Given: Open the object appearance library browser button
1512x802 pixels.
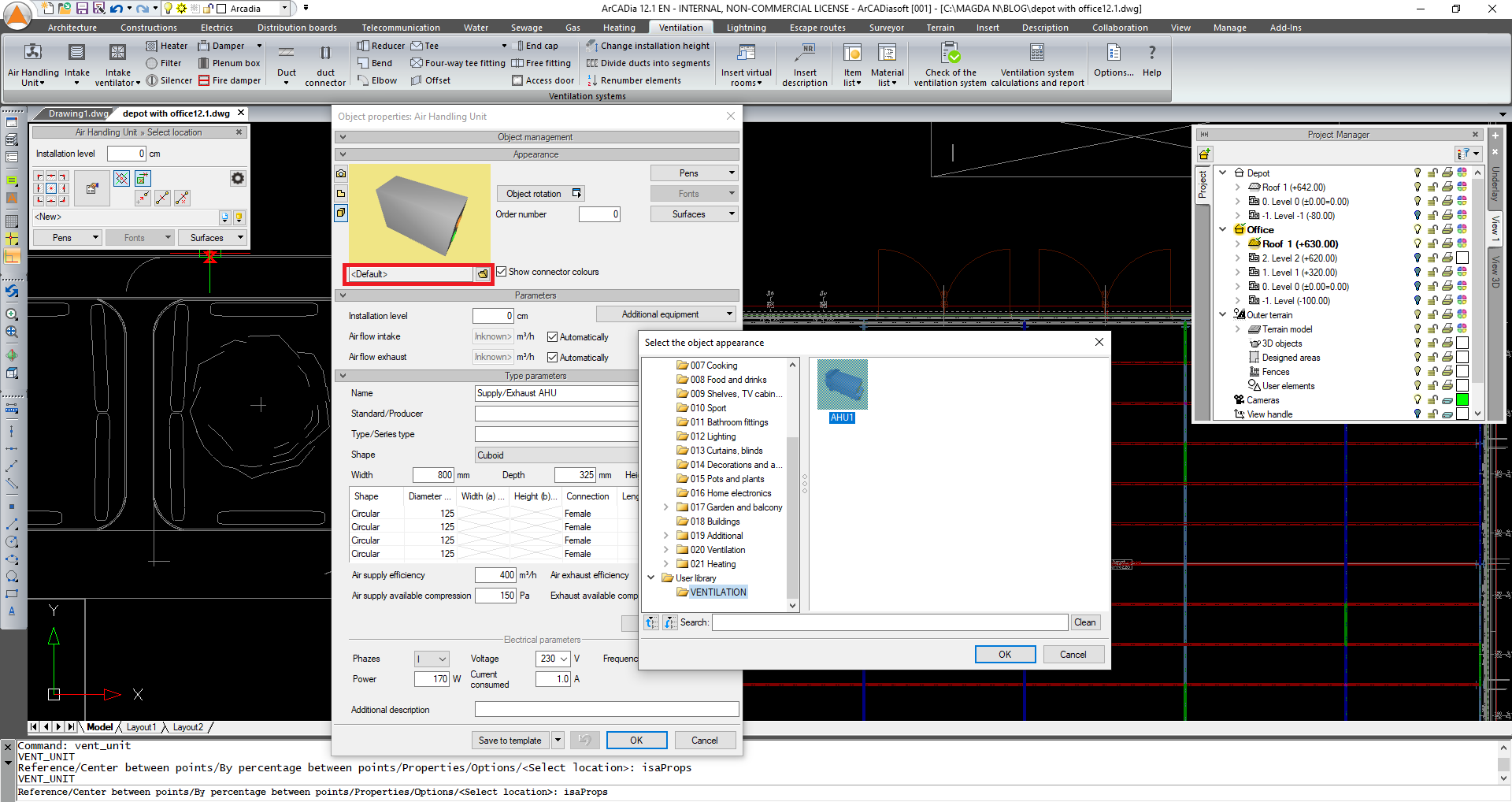Looking at the screenshot, I should coord(483,274).
